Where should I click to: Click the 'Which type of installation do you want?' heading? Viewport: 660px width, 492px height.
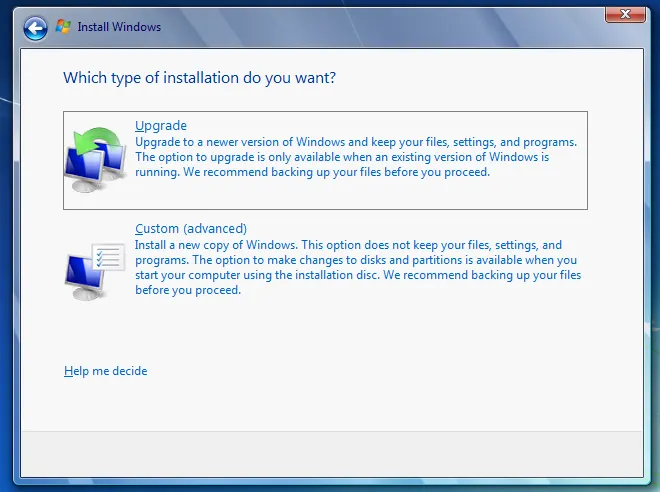click(x=200, y=78)
